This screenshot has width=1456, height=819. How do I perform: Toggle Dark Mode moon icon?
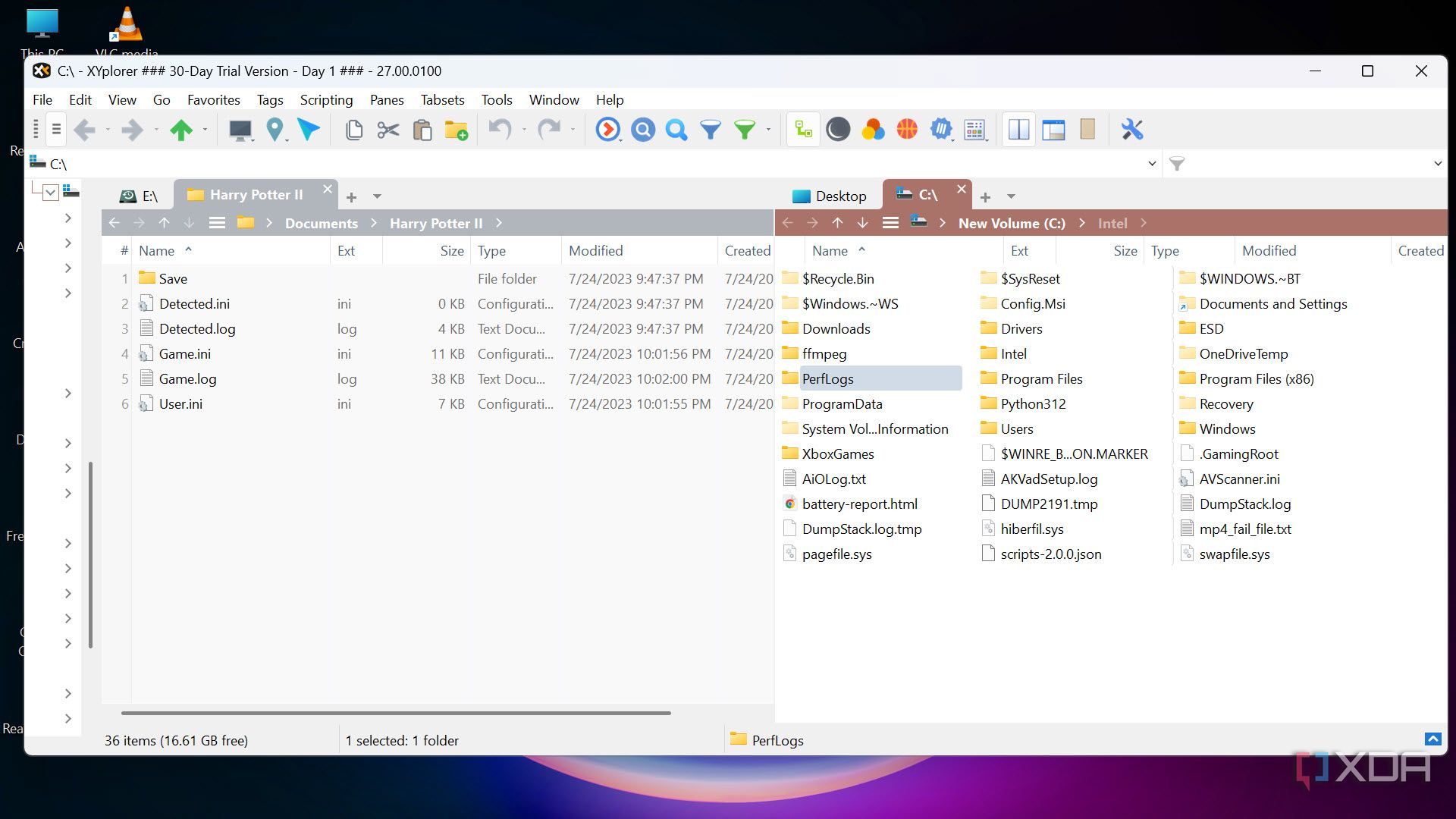[838, 130]
